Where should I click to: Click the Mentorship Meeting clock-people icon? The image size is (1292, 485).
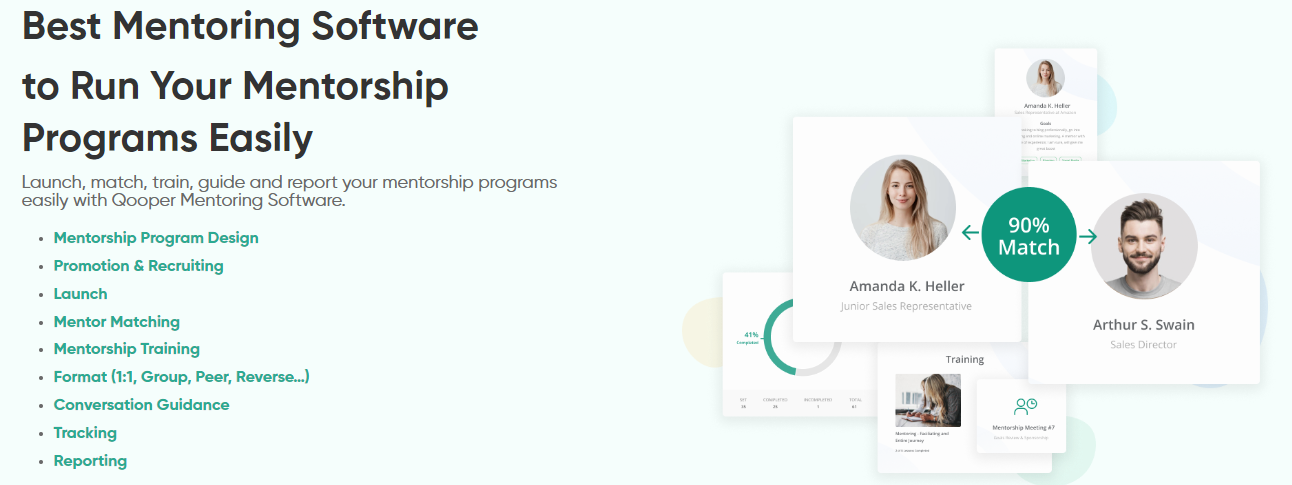[1025, 406]
